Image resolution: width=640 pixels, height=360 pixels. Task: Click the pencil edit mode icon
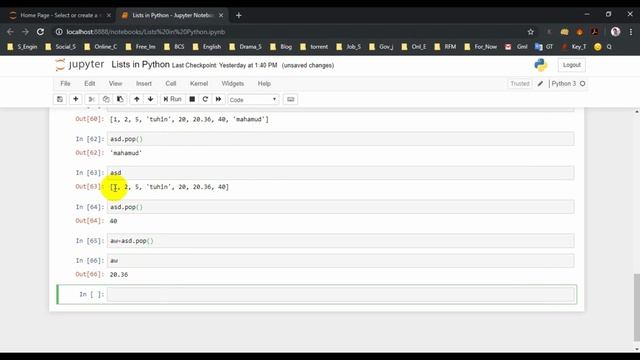[x=540, y=84]
